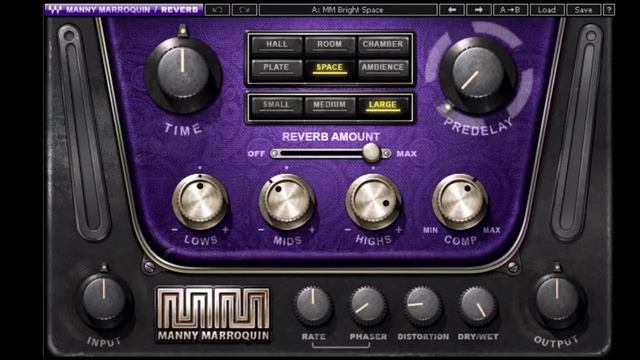The width and height of the screenshot is (640, 360).
Task: Click the Highs EQ knob
Action: [x=373, y=201]
